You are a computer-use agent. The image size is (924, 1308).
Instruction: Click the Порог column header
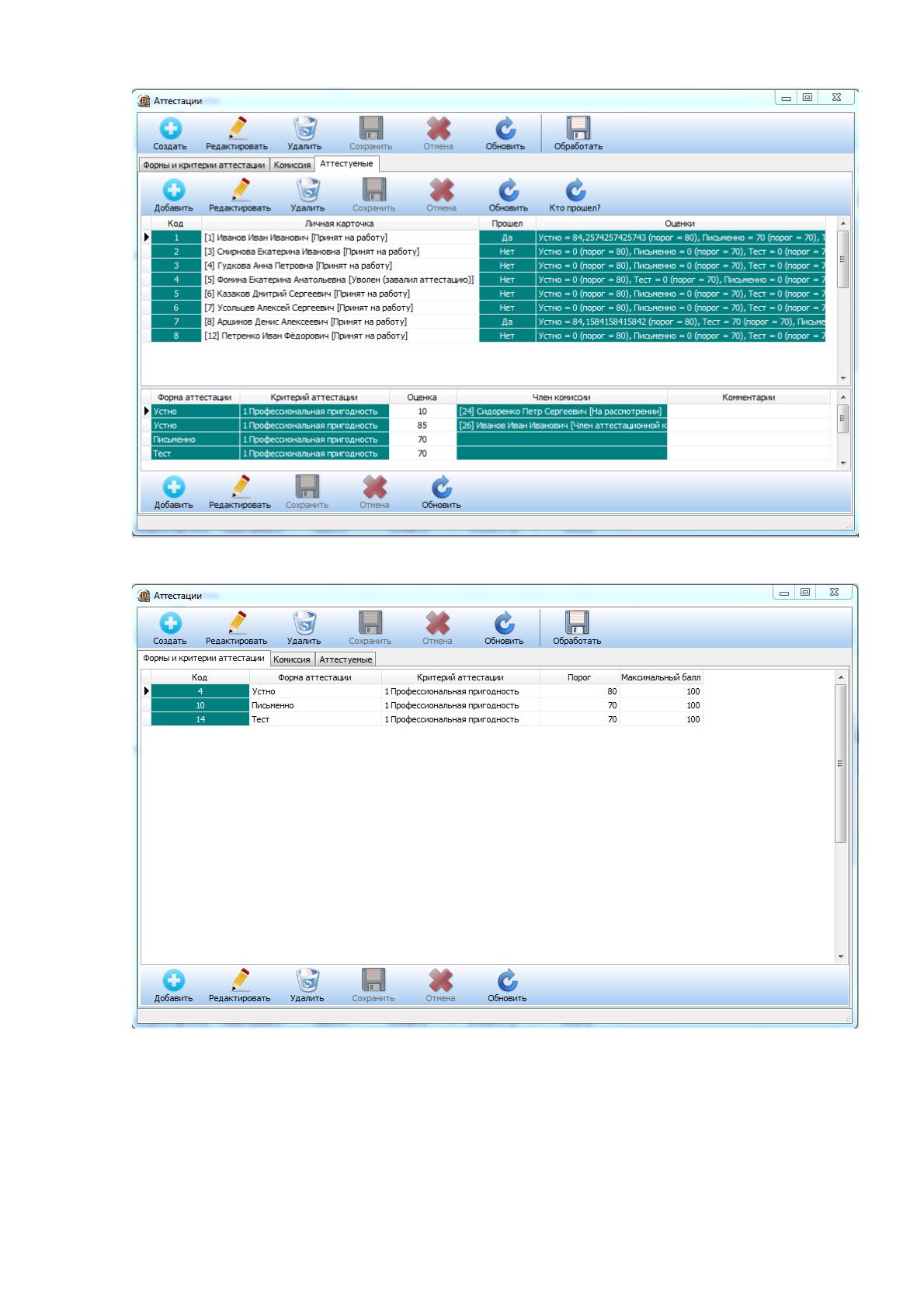579,677
